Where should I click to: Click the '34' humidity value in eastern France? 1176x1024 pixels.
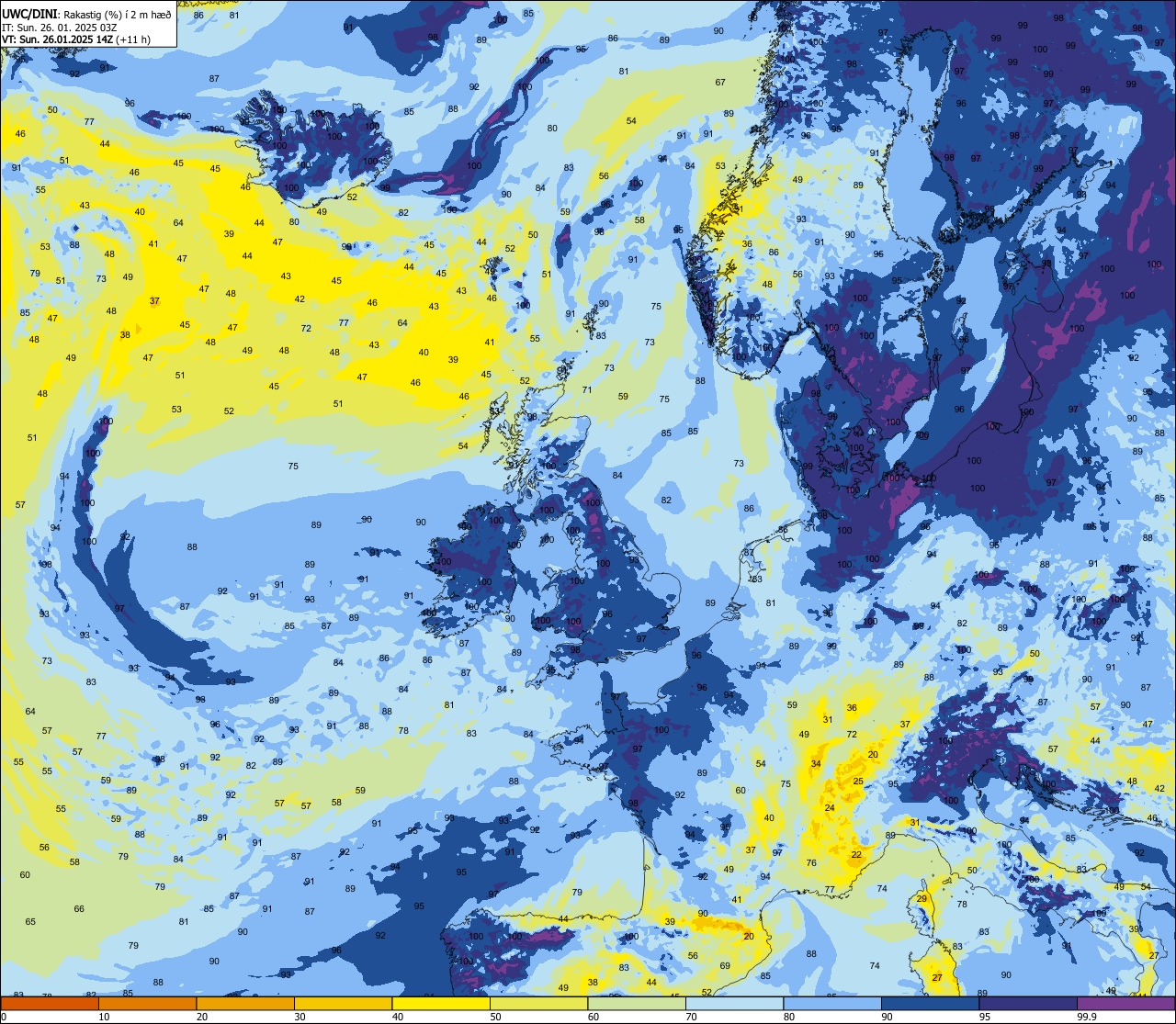pyautogui.click(x=816, y=764)
